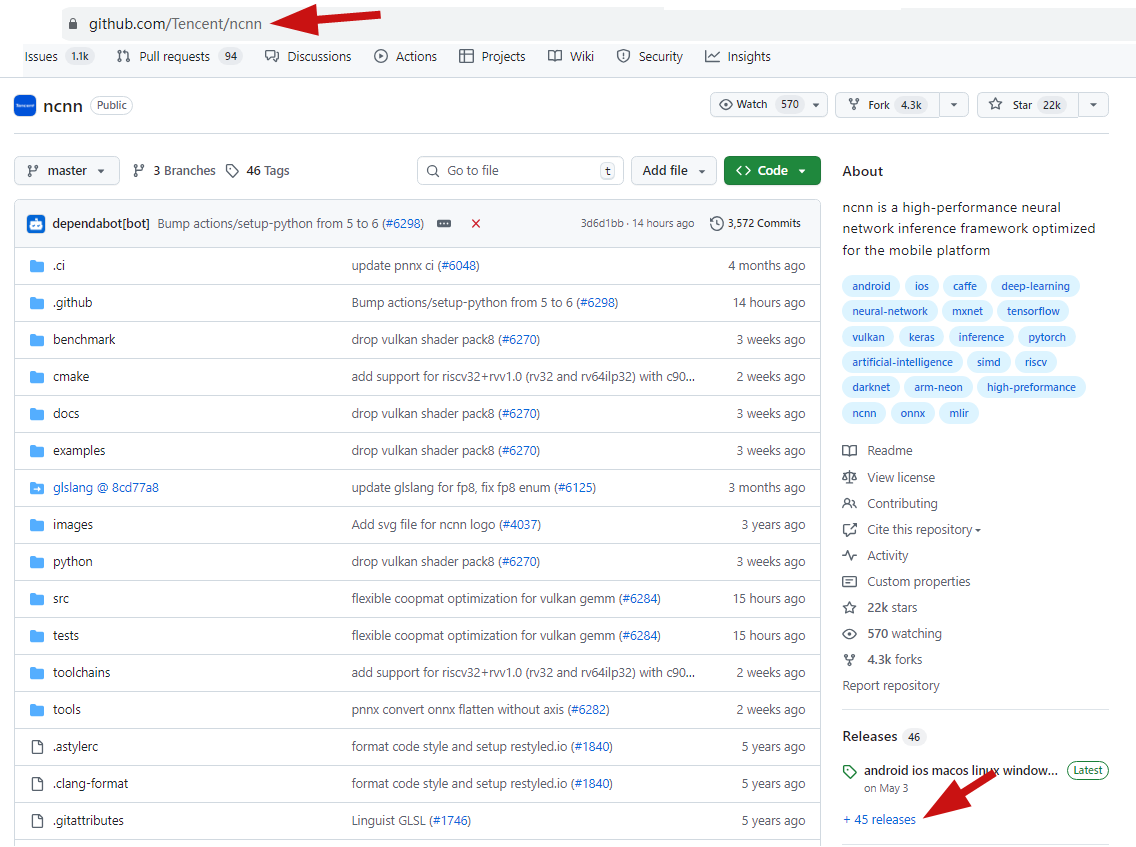The height and width of the screenshot is (847, 1136).
Task: Open the Security tab
Action: click(650, 57)
